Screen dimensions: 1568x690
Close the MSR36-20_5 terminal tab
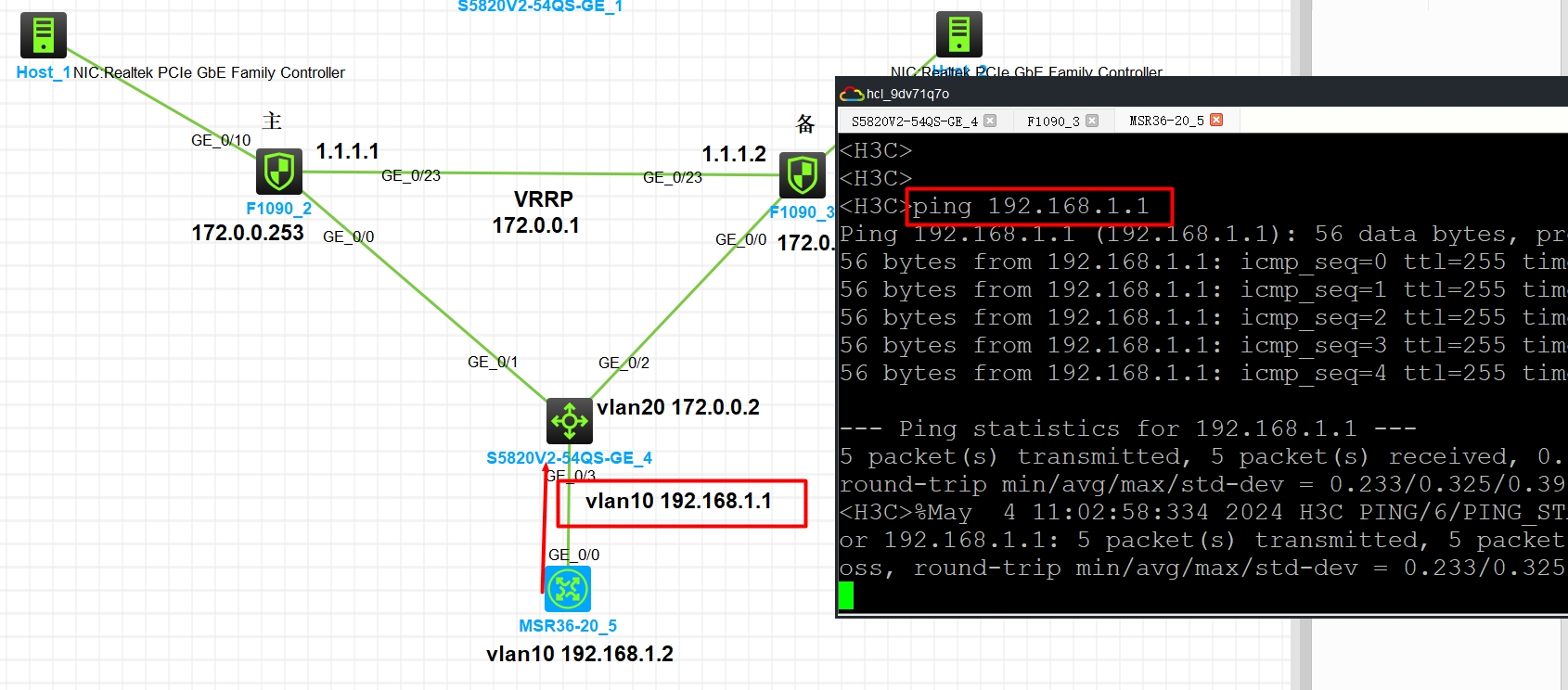(x=1216, y=120)
